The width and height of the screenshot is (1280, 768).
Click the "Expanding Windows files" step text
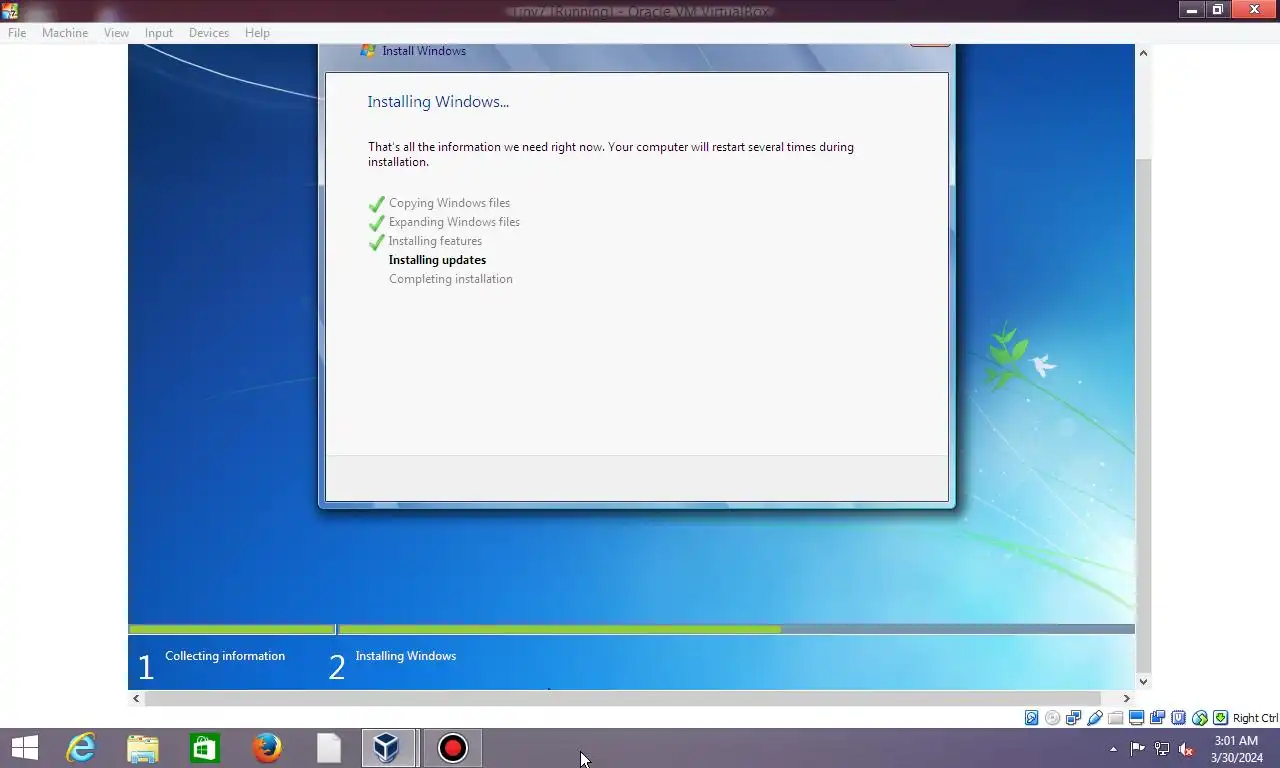[454, 222]
